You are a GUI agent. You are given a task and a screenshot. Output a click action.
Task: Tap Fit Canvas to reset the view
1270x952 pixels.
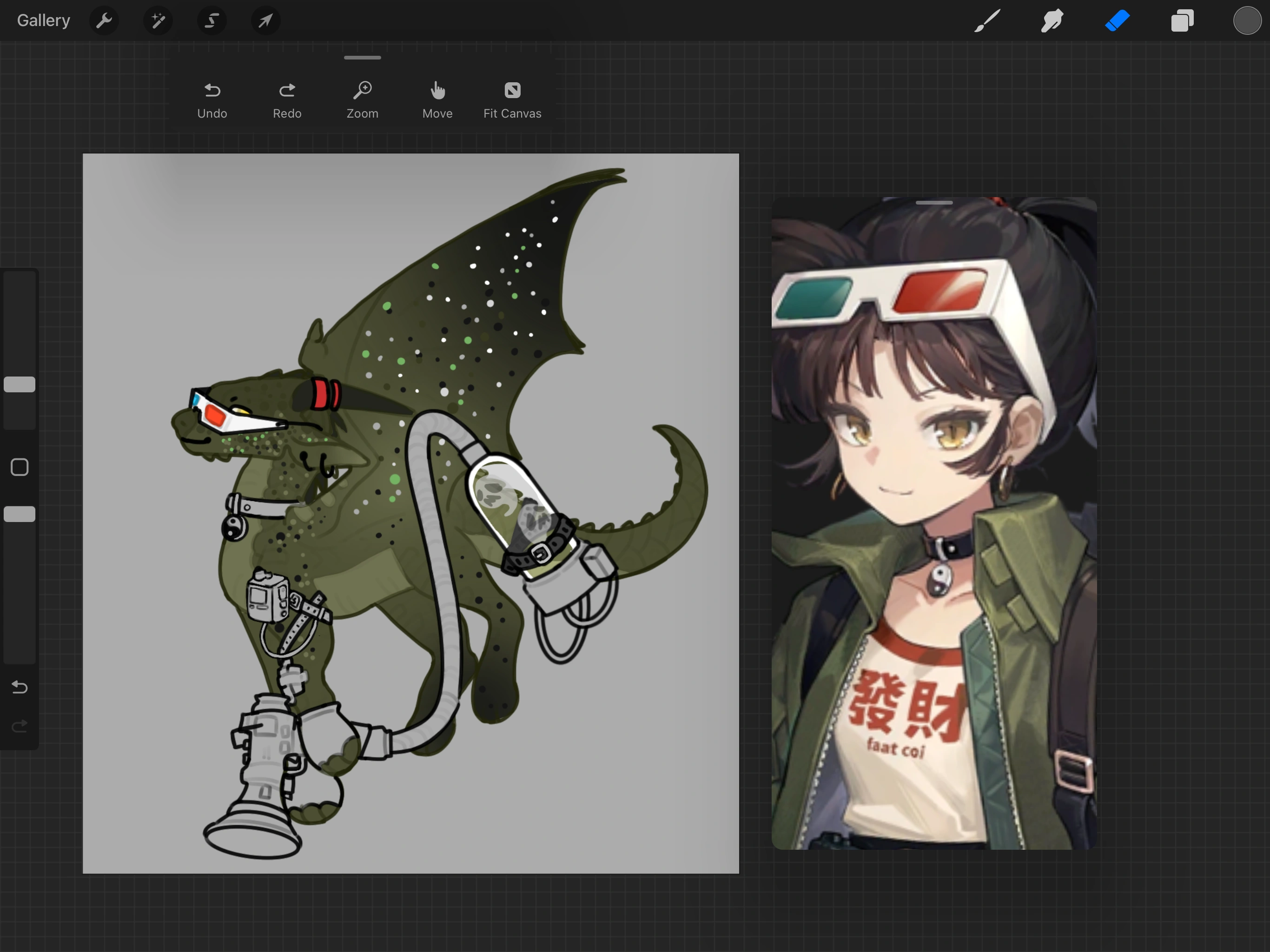[x=512, y=99]
